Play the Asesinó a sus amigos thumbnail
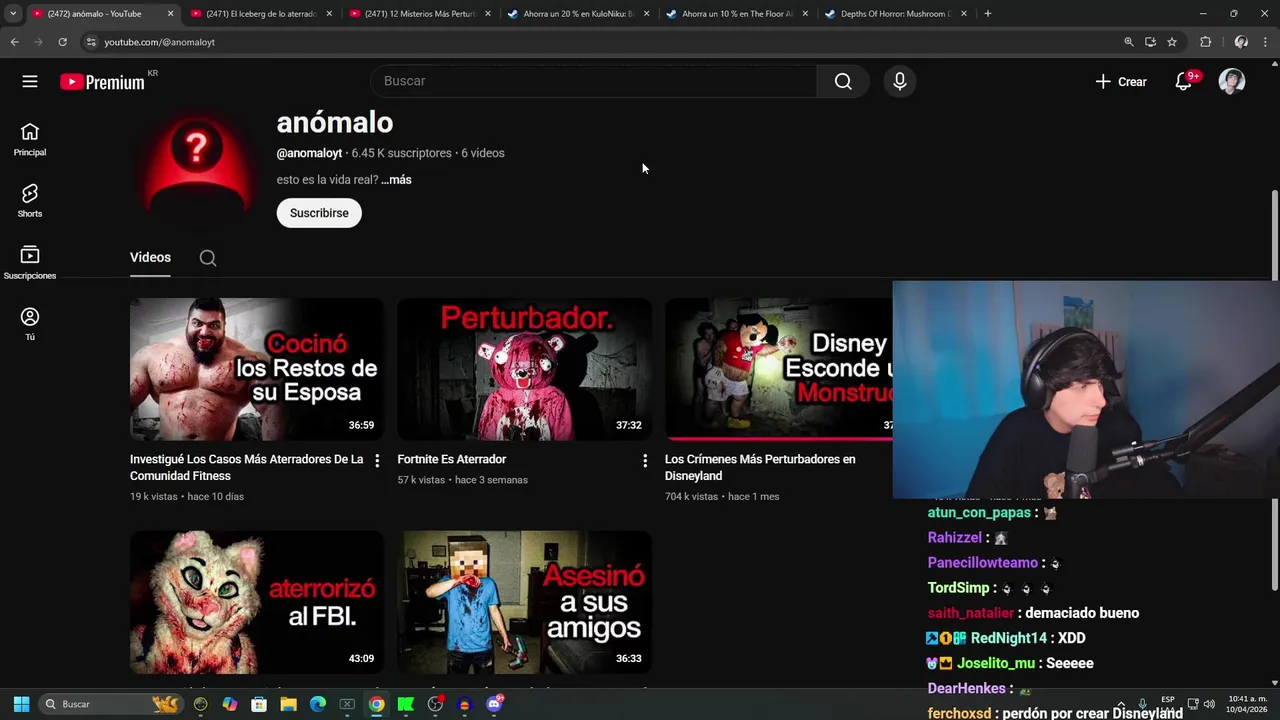 click(x=525, y=602)
